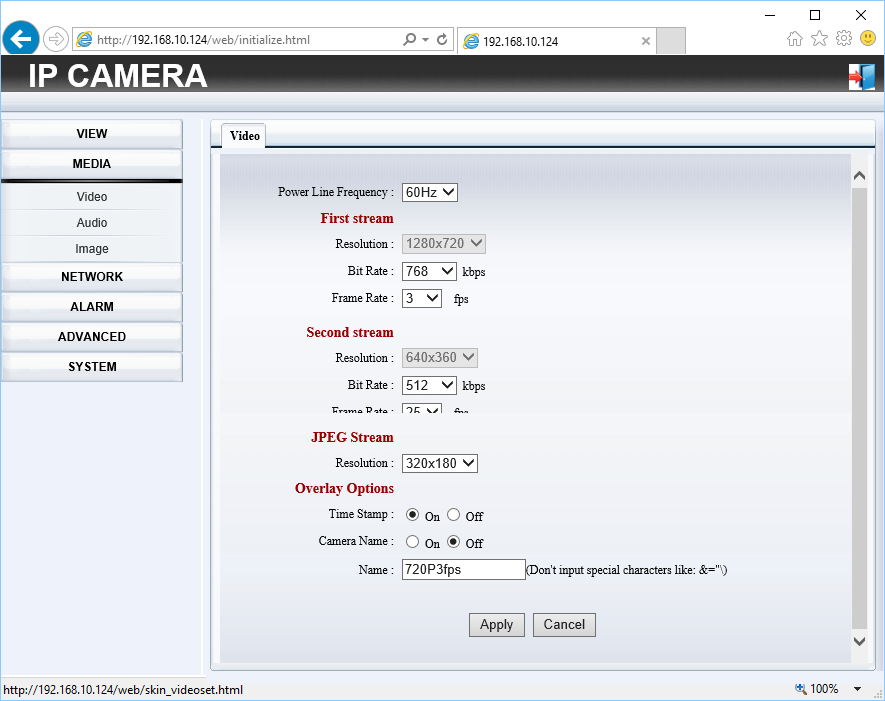Open browser Tools gear icon
This screenshot has width=885, height=701.
(844, 39)
